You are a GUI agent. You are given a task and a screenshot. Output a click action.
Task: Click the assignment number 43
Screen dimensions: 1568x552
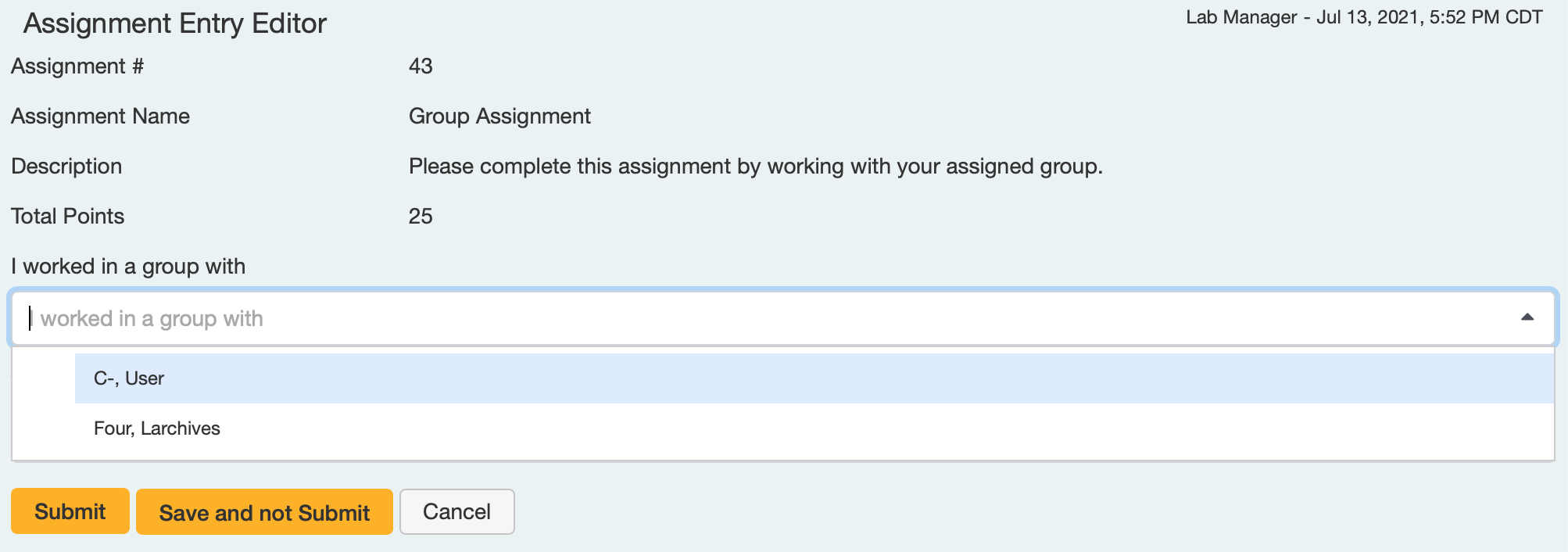421,66
